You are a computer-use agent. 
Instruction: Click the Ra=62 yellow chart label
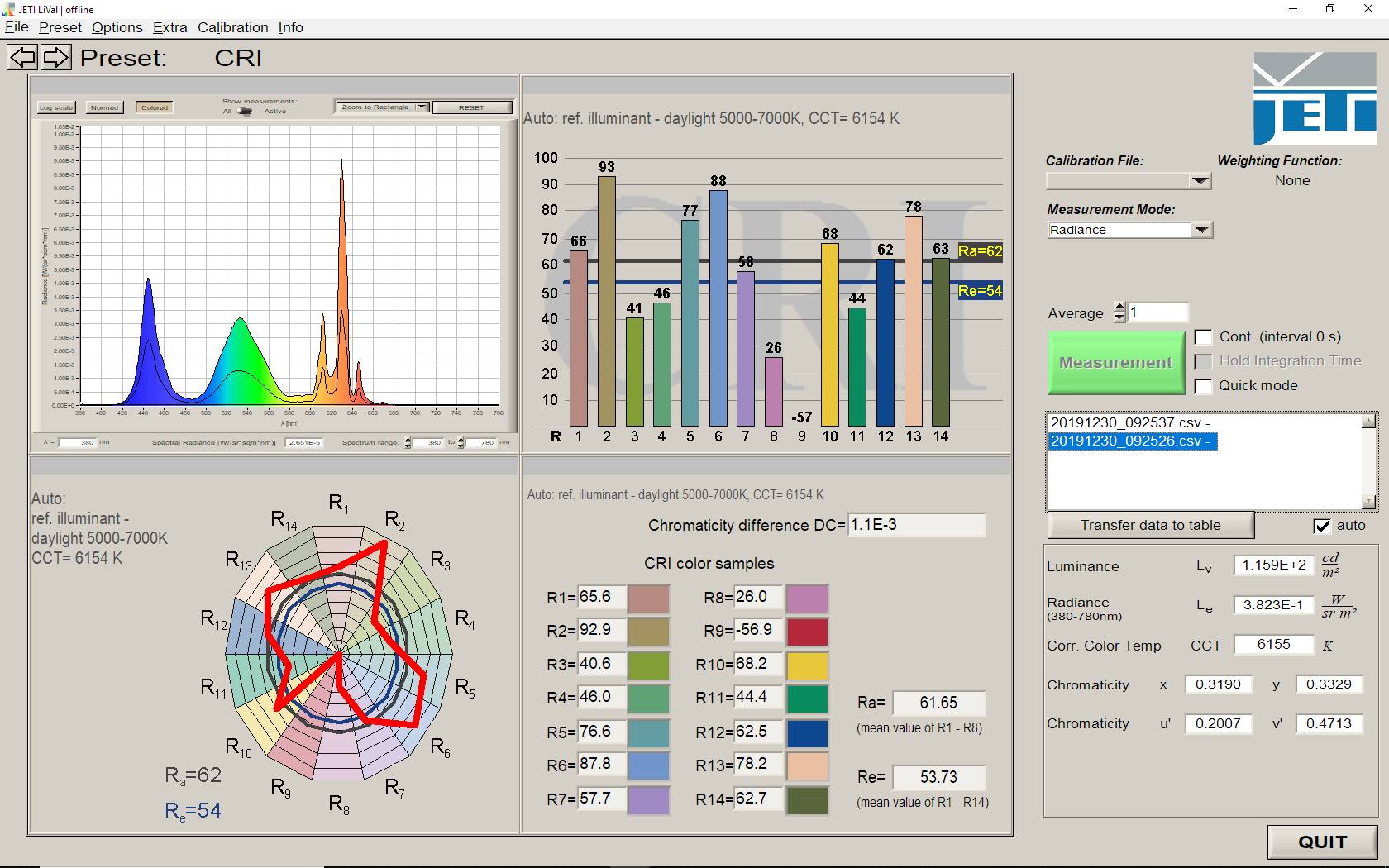(980, 251)
